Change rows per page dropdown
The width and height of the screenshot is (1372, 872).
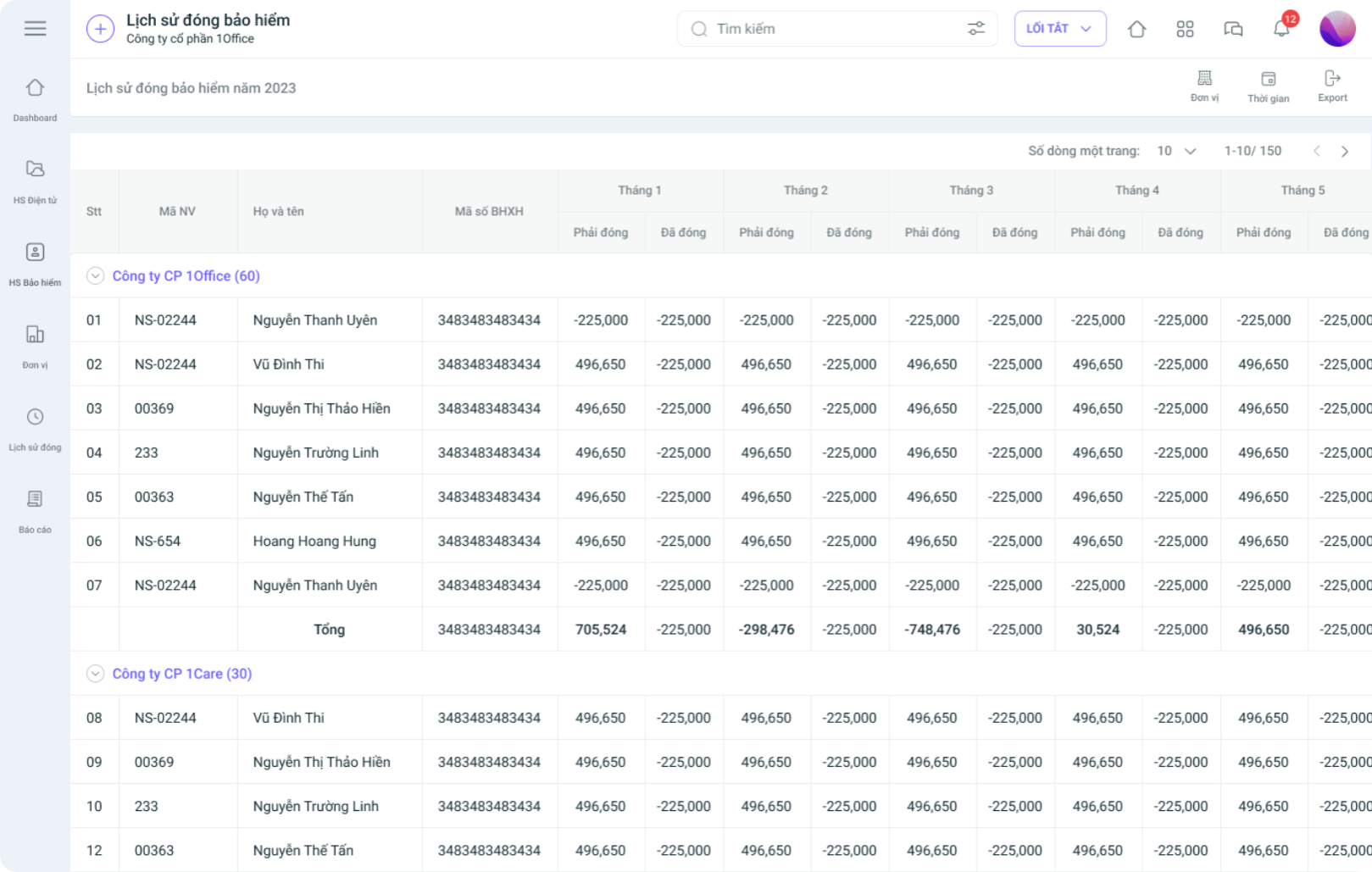pos(1177,151)
